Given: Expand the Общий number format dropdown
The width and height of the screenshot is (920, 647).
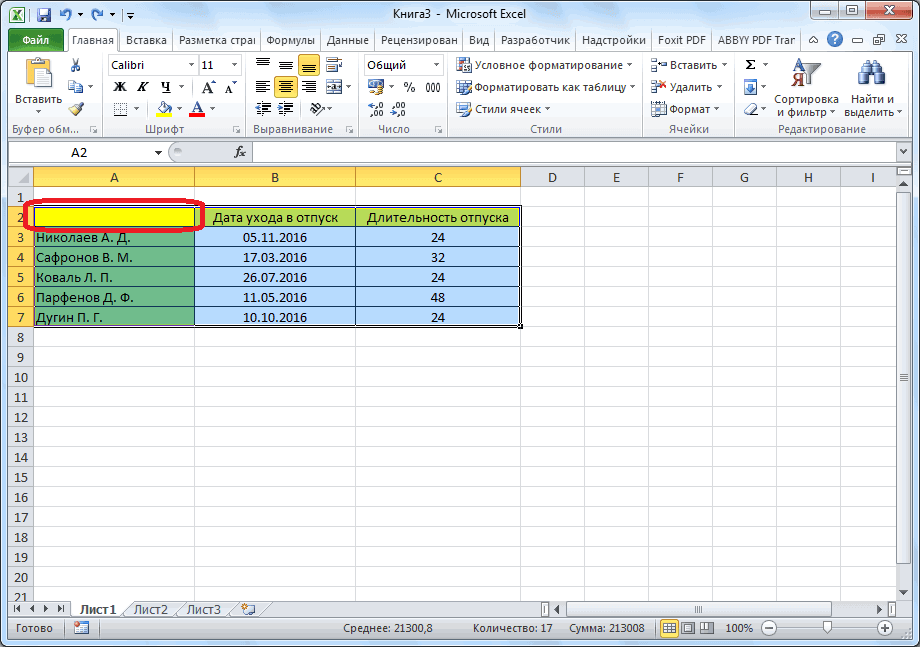Looking at the screenshot, I should click(x=436, y=65).
